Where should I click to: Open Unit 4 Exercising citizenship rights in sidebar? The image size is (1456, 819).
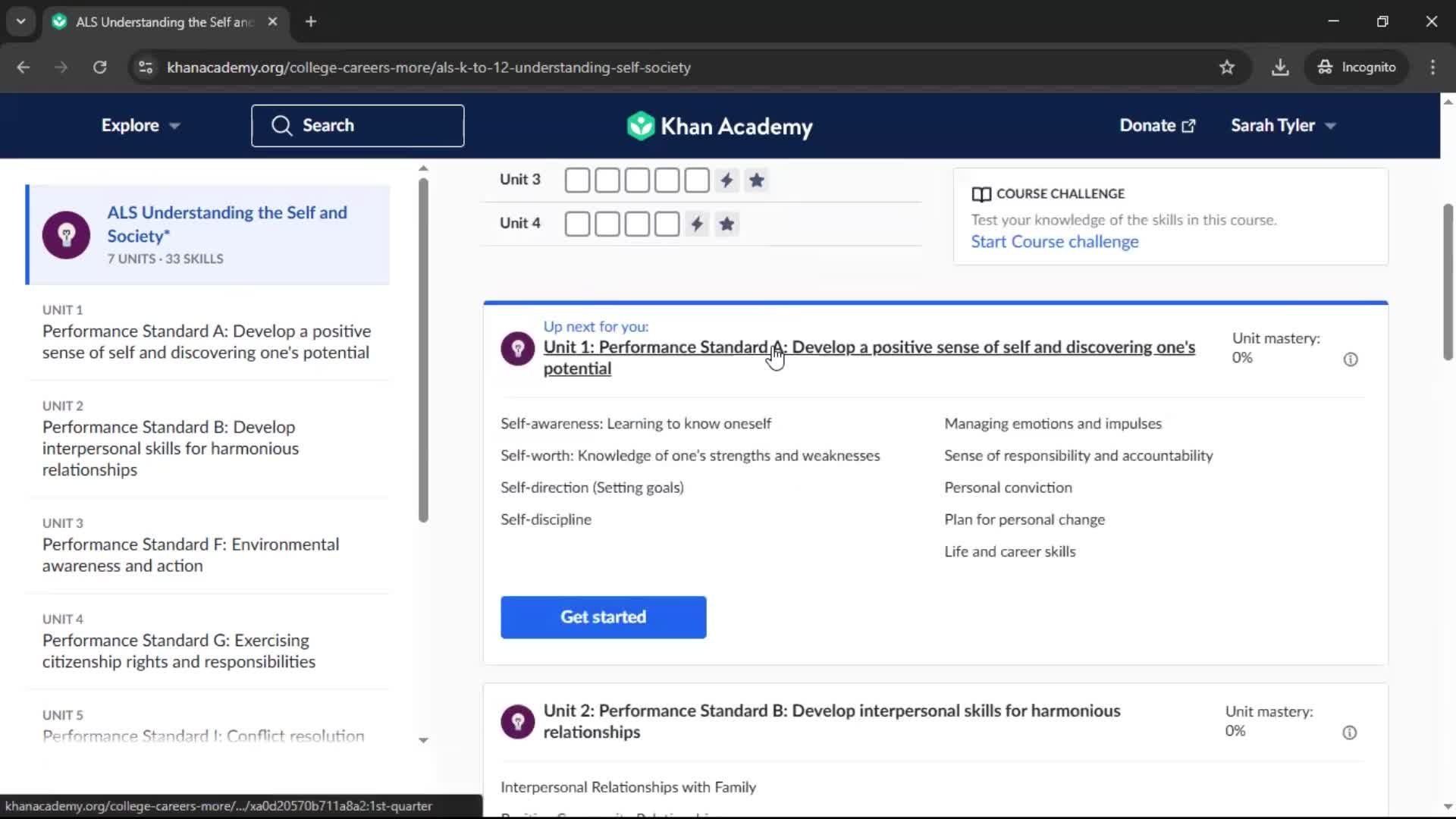pyautogui.click(x=208, y=642)
